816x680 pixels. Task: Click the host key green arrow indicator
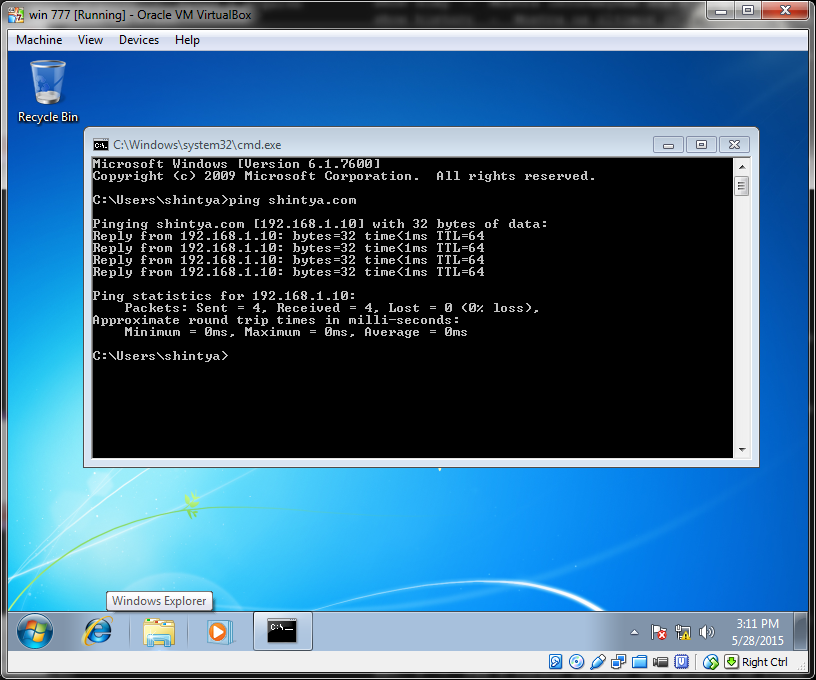(731, 662)
